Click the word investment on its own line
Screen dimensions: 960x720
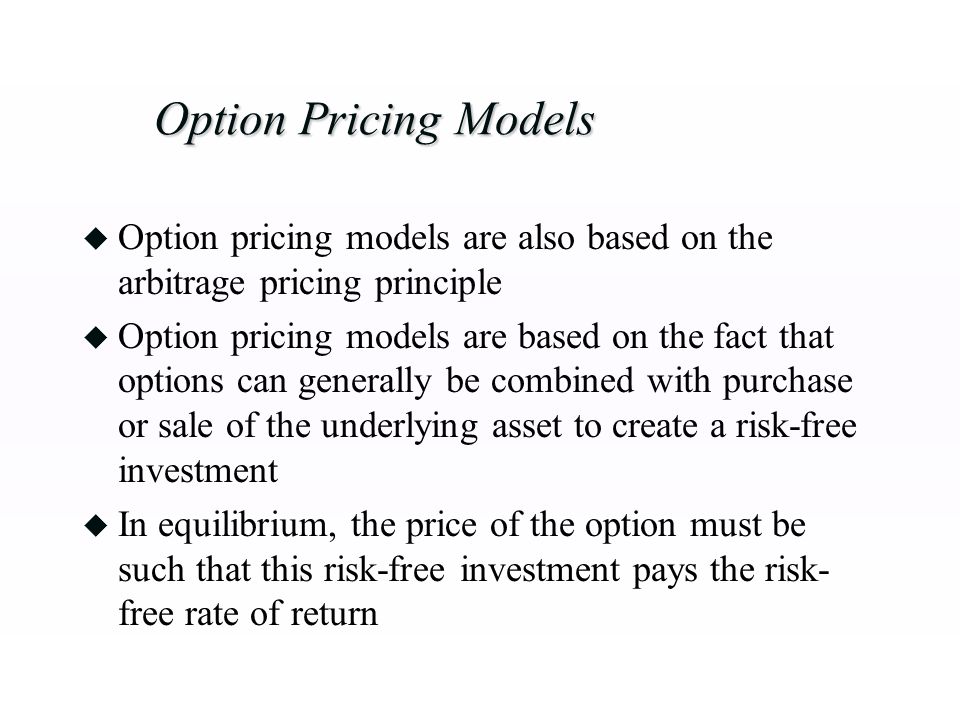(198, 471)
